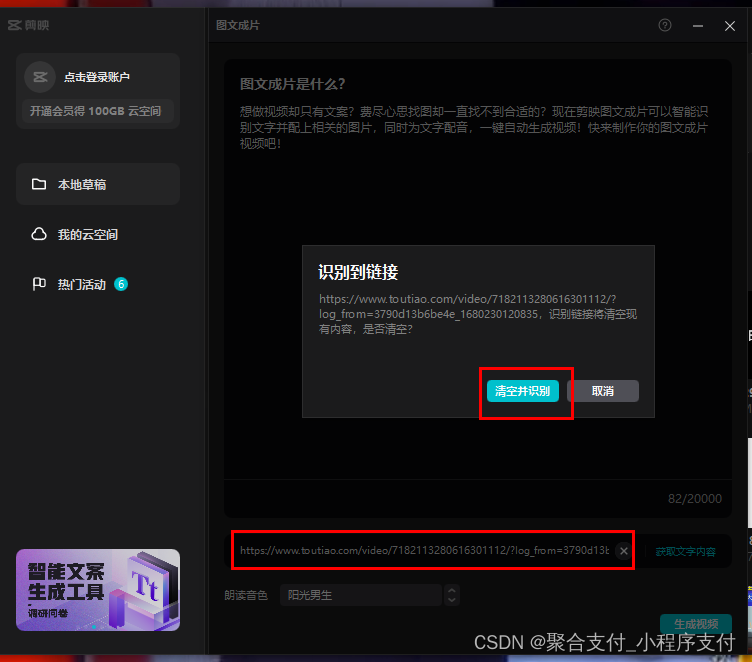
Task: Click the toutiao URL input field
Action: pos(424,551)
